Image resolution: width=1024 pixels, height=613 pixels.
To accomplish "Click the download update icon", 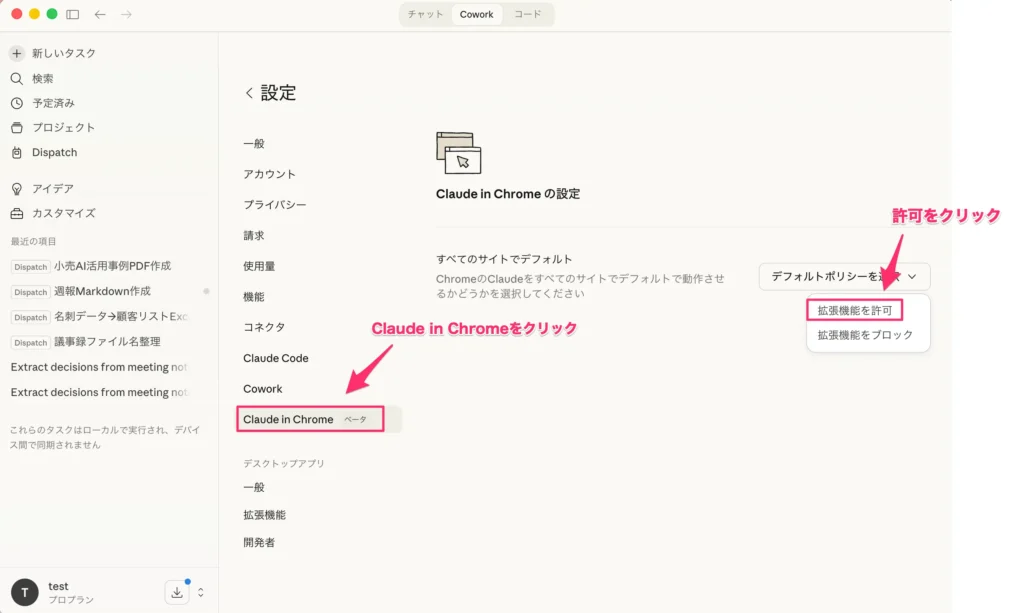I will (x=177, y=592).
